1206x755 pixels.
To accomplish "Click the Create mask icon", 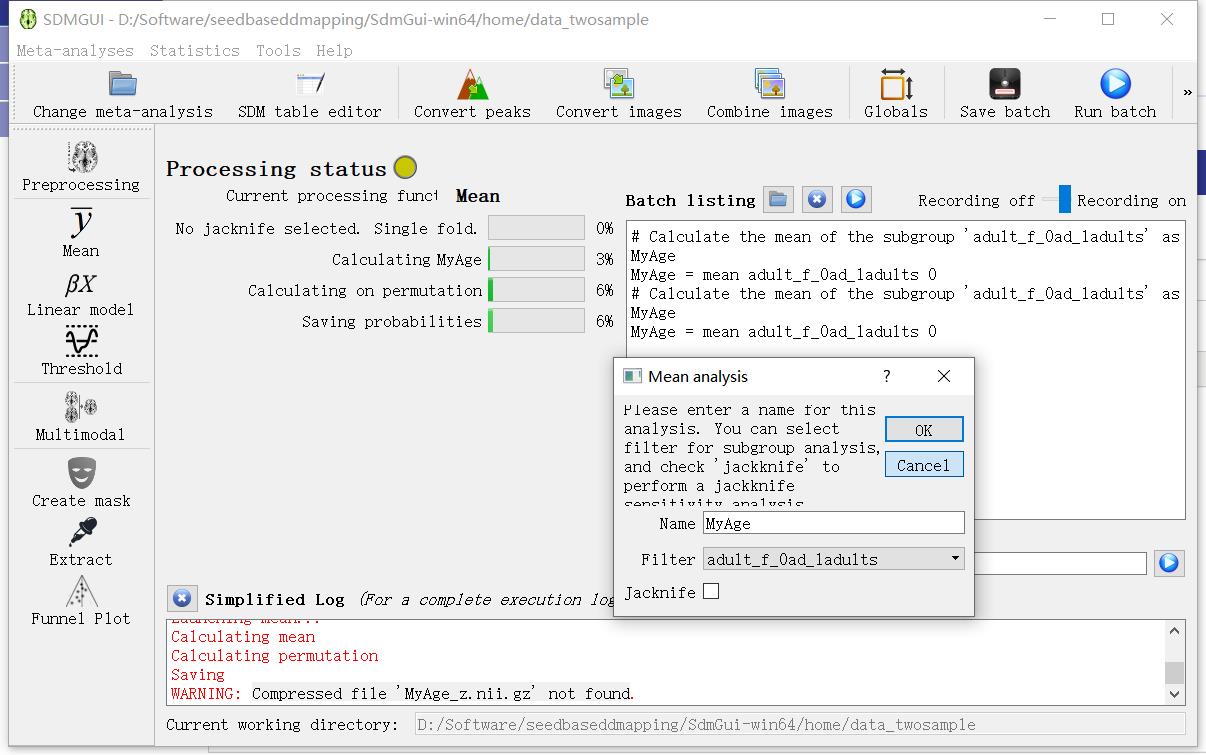I will [x=81, y=482].
